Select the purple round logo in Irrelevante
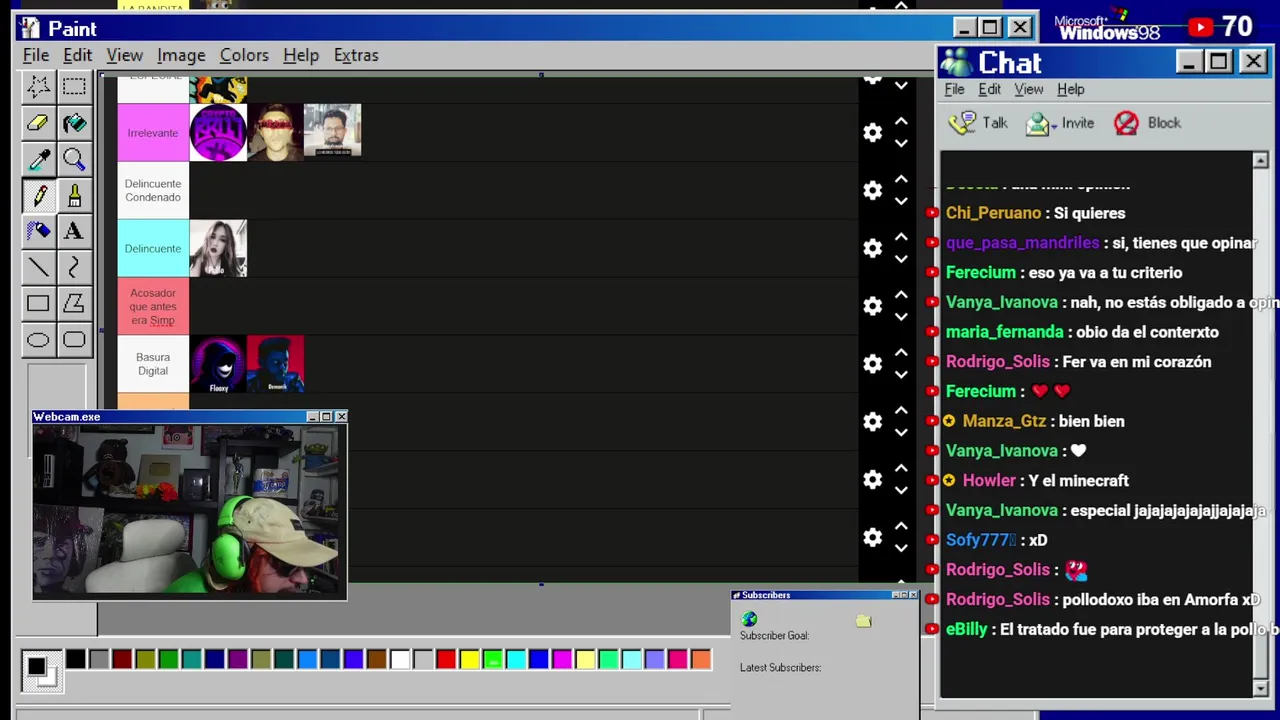The image size is (1280, 720). tap(218, 133)
